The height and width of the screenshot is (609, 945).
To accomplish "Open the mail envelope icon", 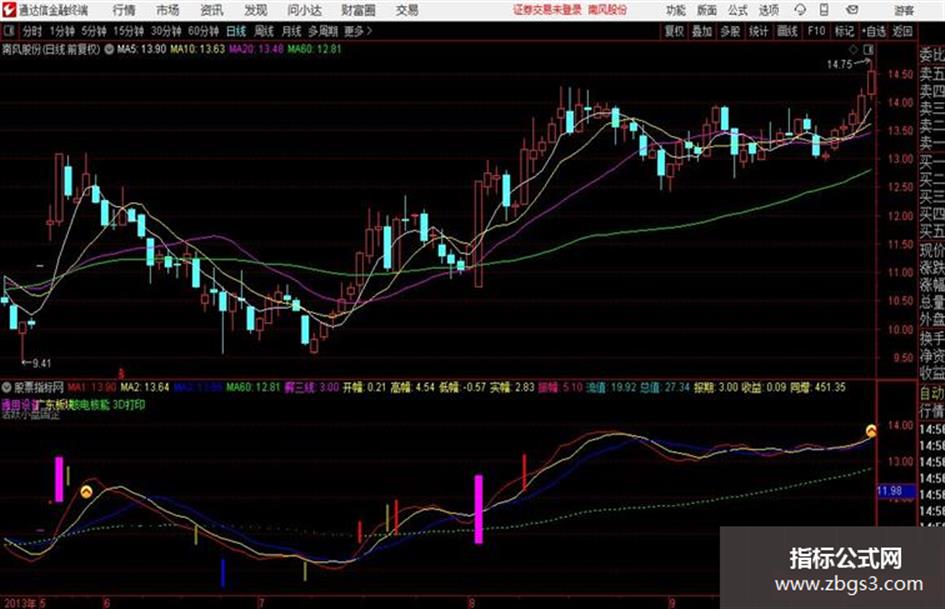I will tap(852, 10).
